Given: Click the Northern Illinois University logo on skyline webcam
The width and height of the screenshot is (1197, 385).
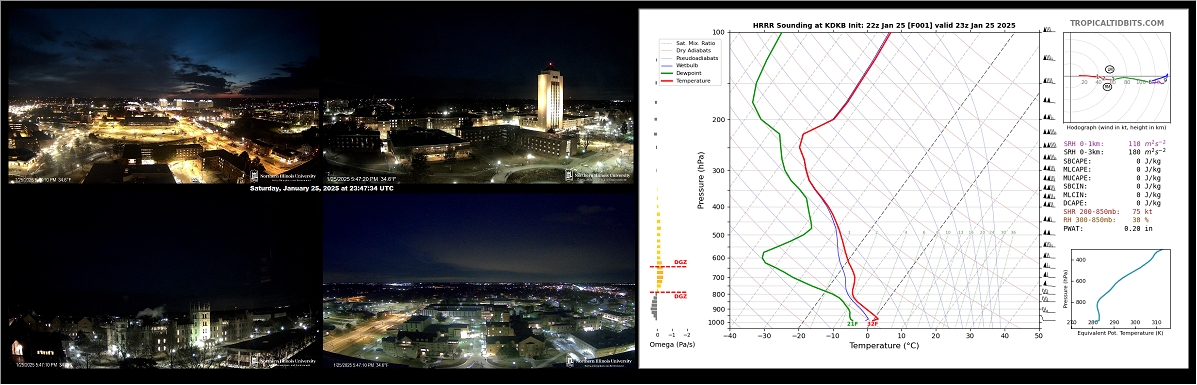Looking at the screenshot, I should point(283,175).
